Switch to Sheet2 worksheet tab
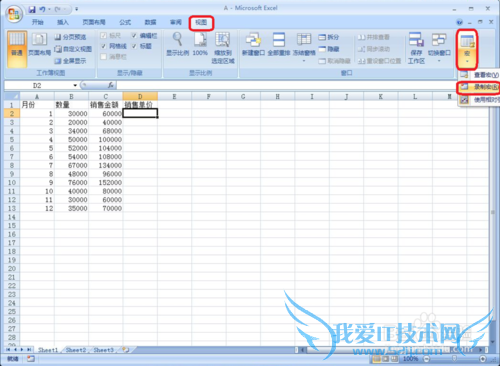 [76, 350]
